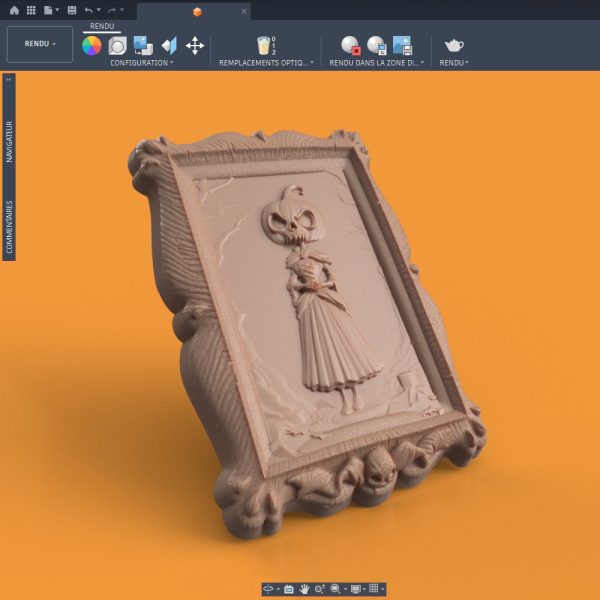Launch render with the teapot icon
The height and width of the screenshot is (600, 600).
point(454,46)
